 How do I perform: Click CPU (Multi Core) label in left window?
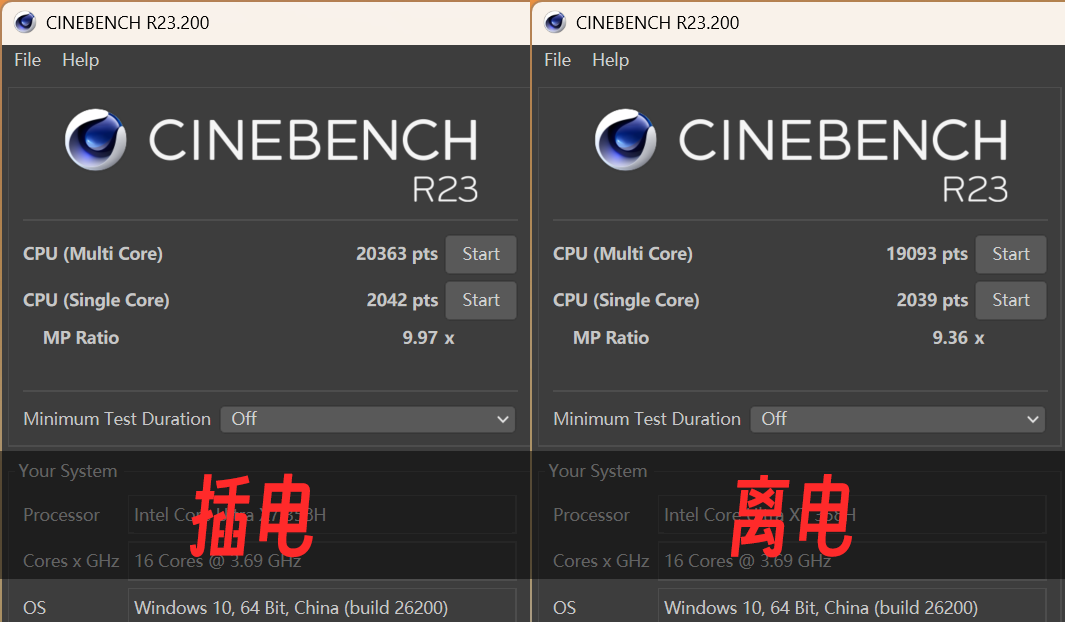(93, 254)
